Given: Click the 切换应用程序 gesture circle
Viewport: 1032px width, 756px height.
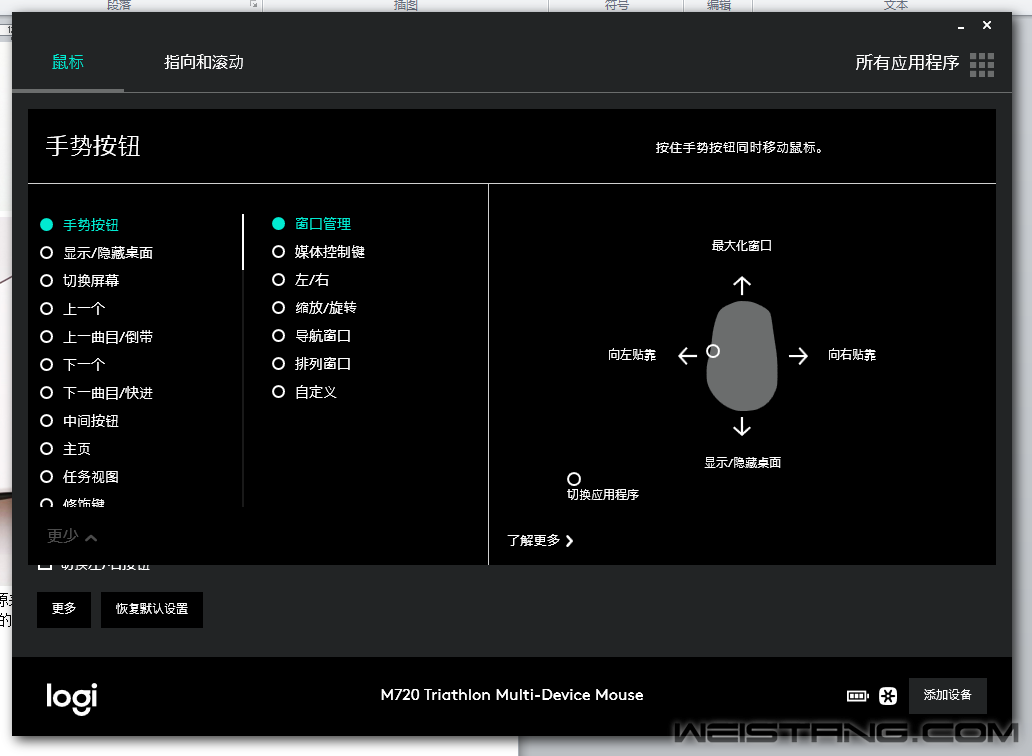Looking at the screenshot, I should tap(574, 479).
